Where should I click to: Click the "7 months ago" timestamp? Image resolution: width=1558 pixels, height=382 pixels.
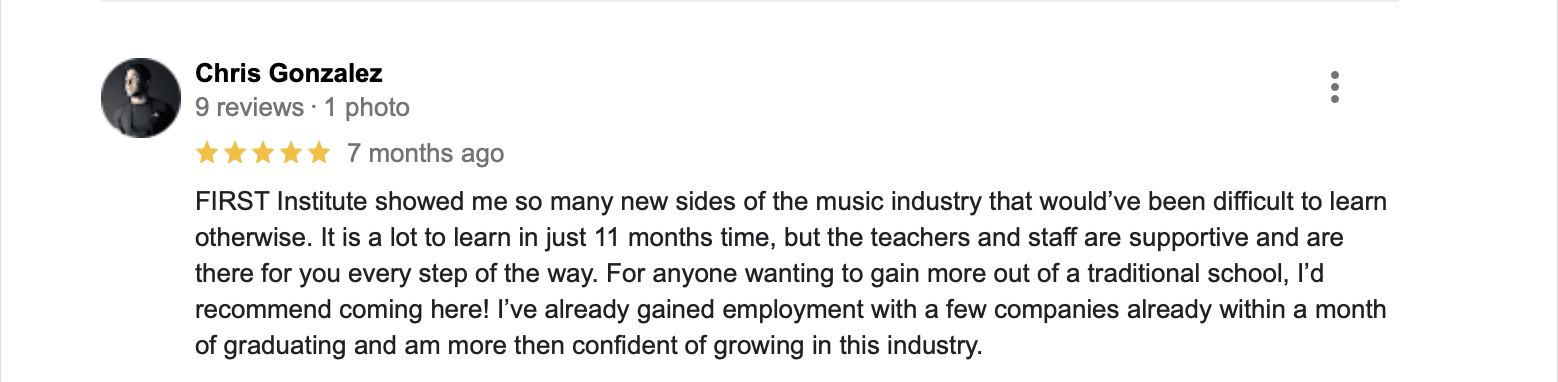coord(425,153)
